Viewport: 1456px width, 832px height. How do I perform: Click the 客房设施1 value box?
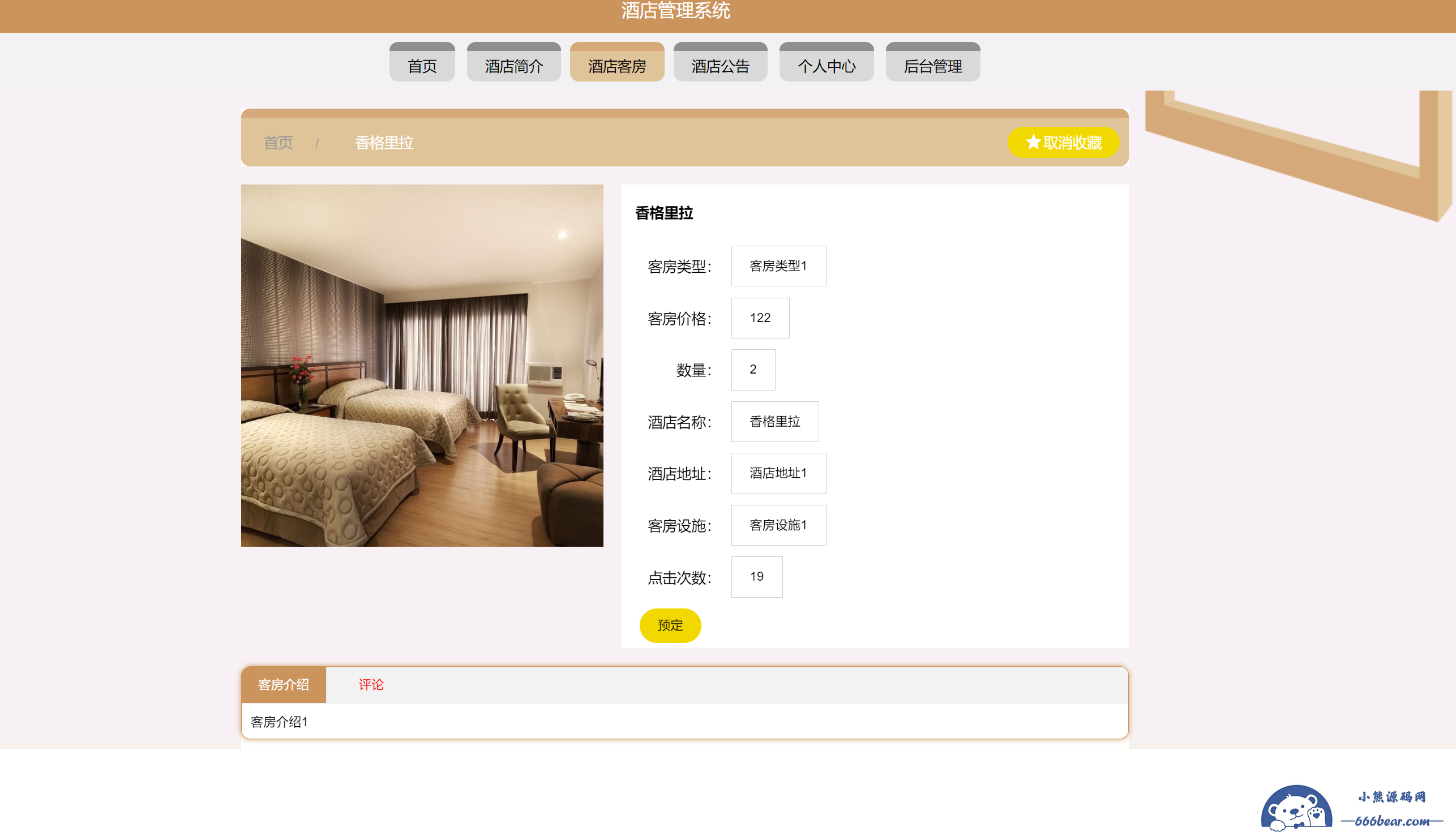tap(778, 525)
